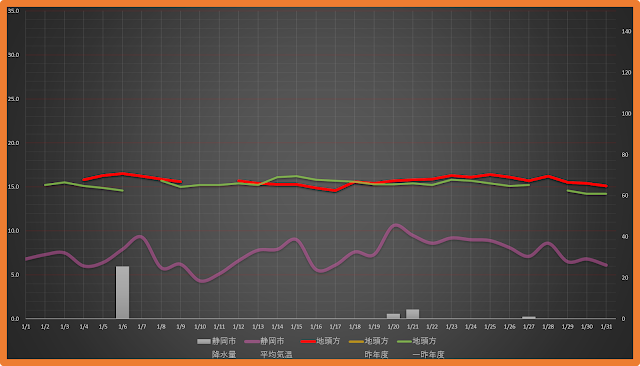Click the 35.0 left axis value
Viewport: 640px width, 366px height.
[x=13, y=11]
